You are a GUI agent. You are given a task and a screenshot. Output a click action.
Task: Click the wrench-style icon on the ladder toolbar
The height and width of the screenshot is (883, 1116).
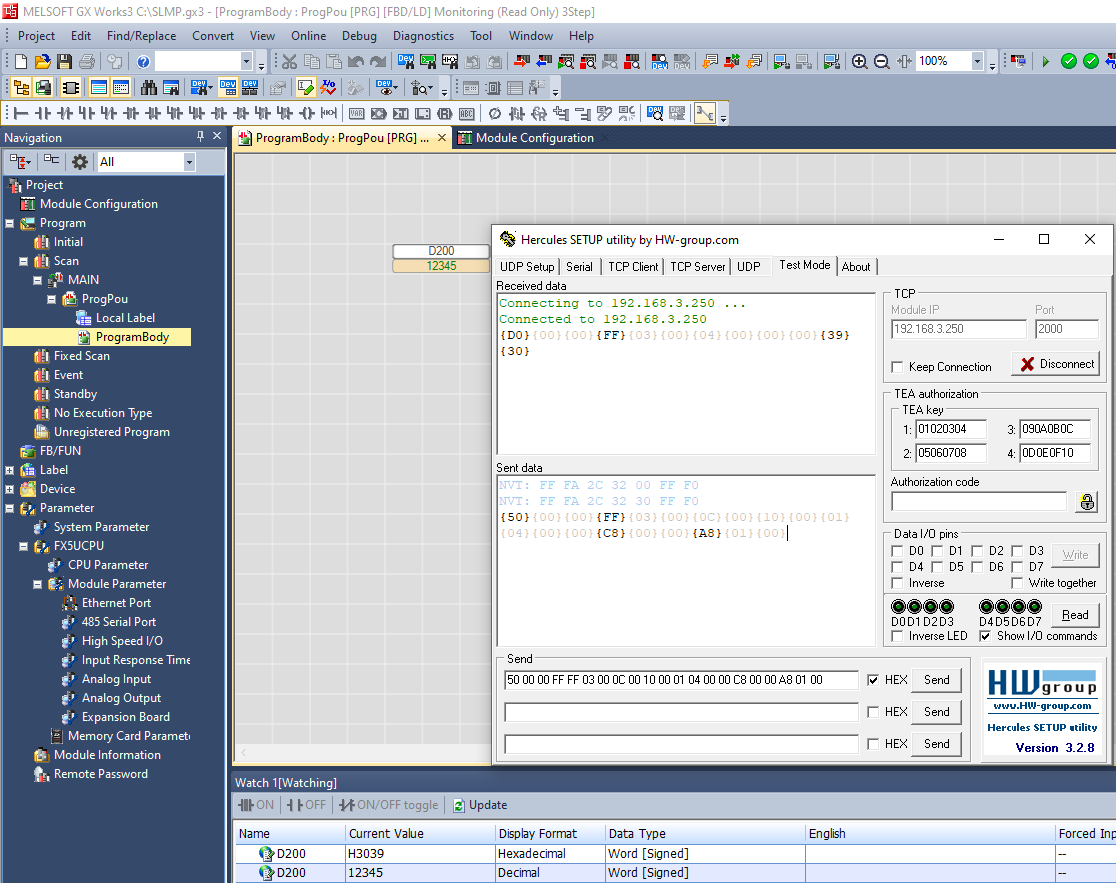point(704,114)
